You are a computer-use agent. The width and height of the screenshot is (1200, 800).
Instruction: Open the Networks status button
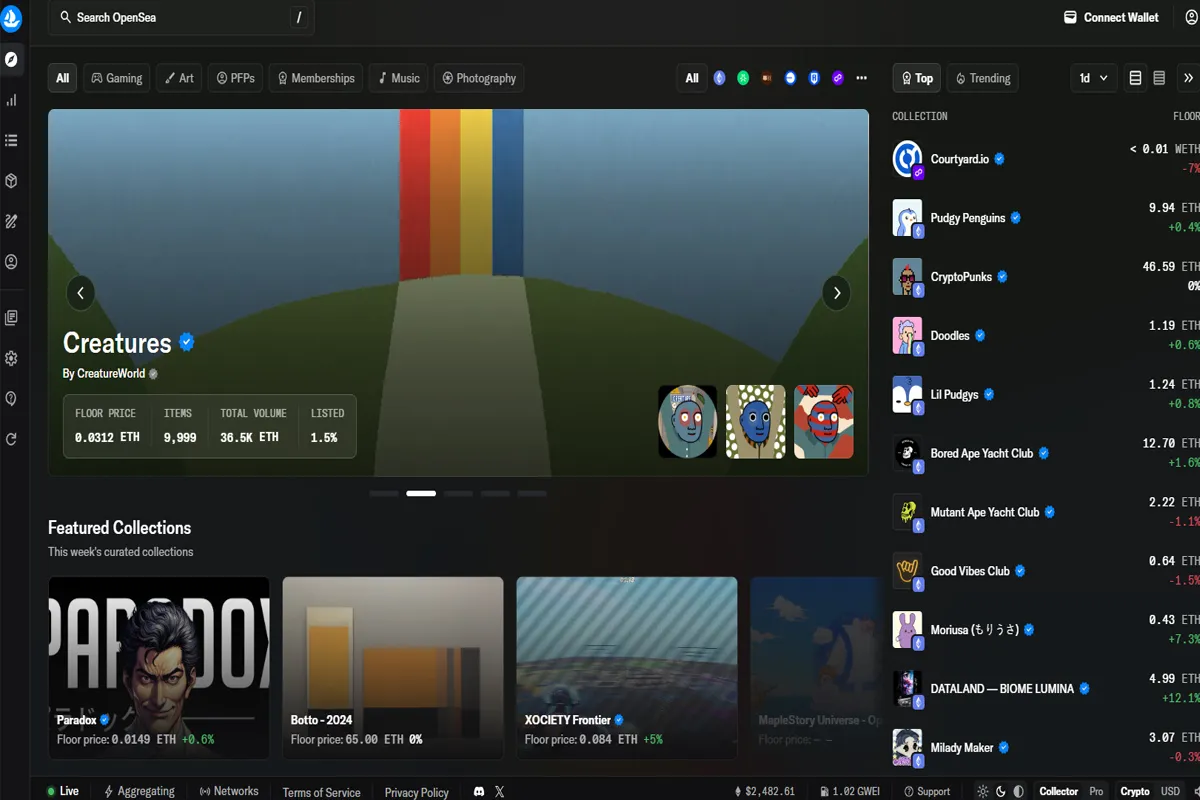coord(229,791)
